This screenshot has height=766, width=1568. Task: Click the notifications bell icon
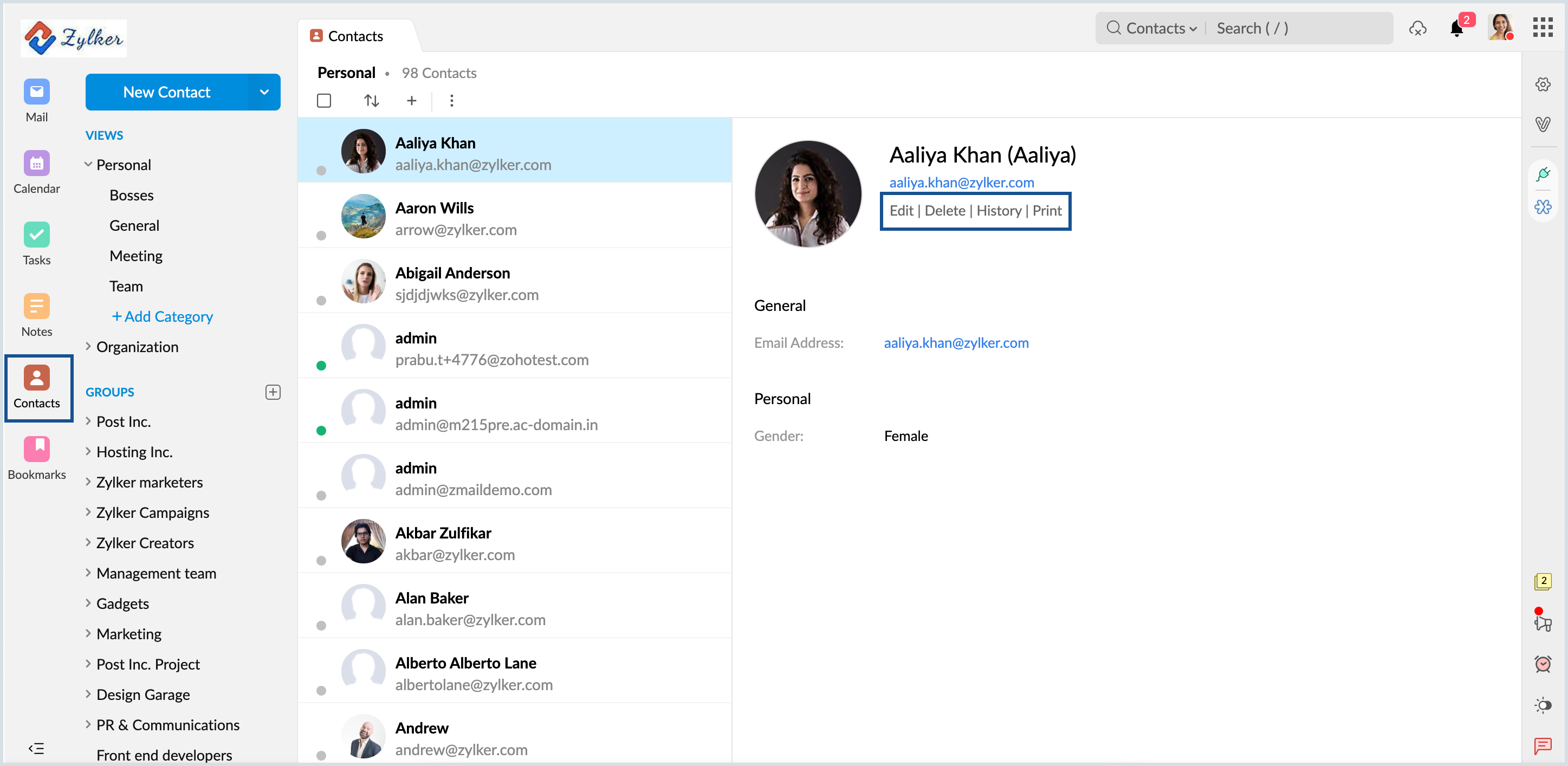1456,29
